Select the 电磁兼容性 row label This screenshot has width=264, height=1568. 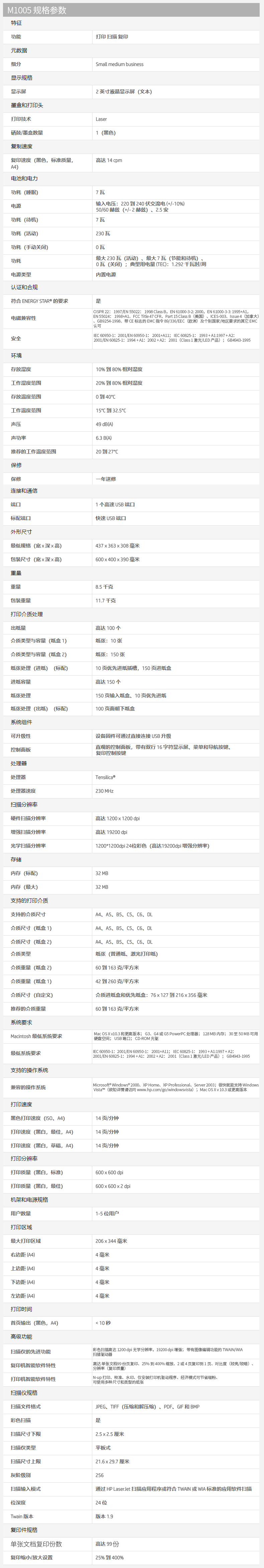point(23,318)
